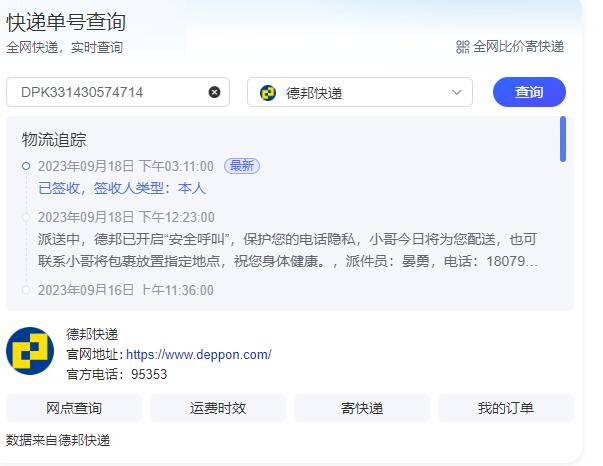The width and height of the screenshot is (603, 466).
Task: Click the 运费时效 button
Action: tap(218, 408)
